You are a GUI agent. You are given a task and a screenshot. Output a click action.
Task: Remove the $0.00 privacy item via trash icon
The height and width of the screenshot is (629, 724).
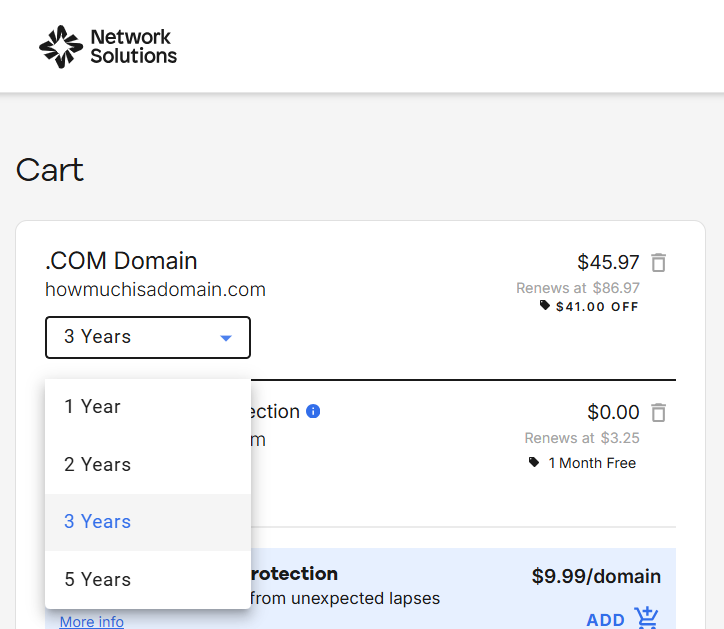[658, 412]
